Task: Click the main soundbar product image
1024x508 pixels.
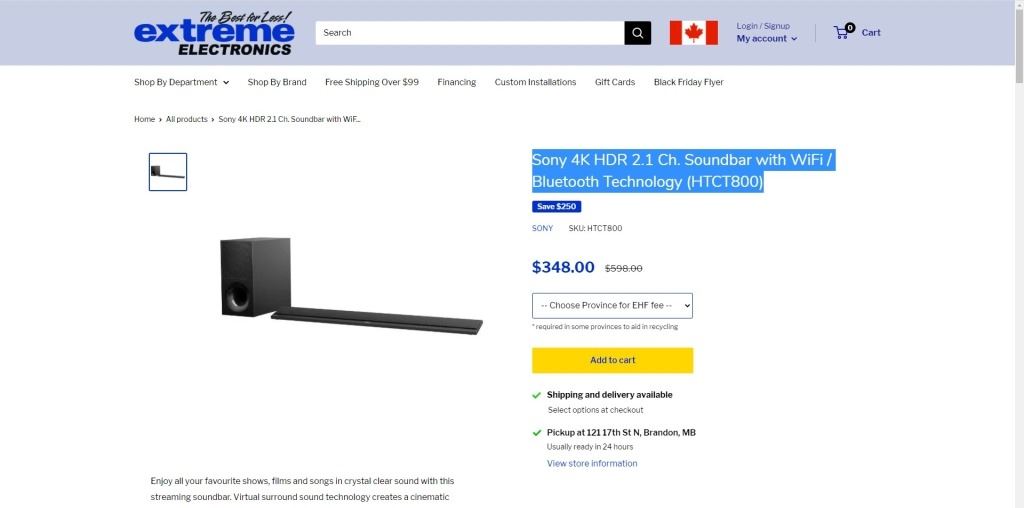Action: [351, 286]
